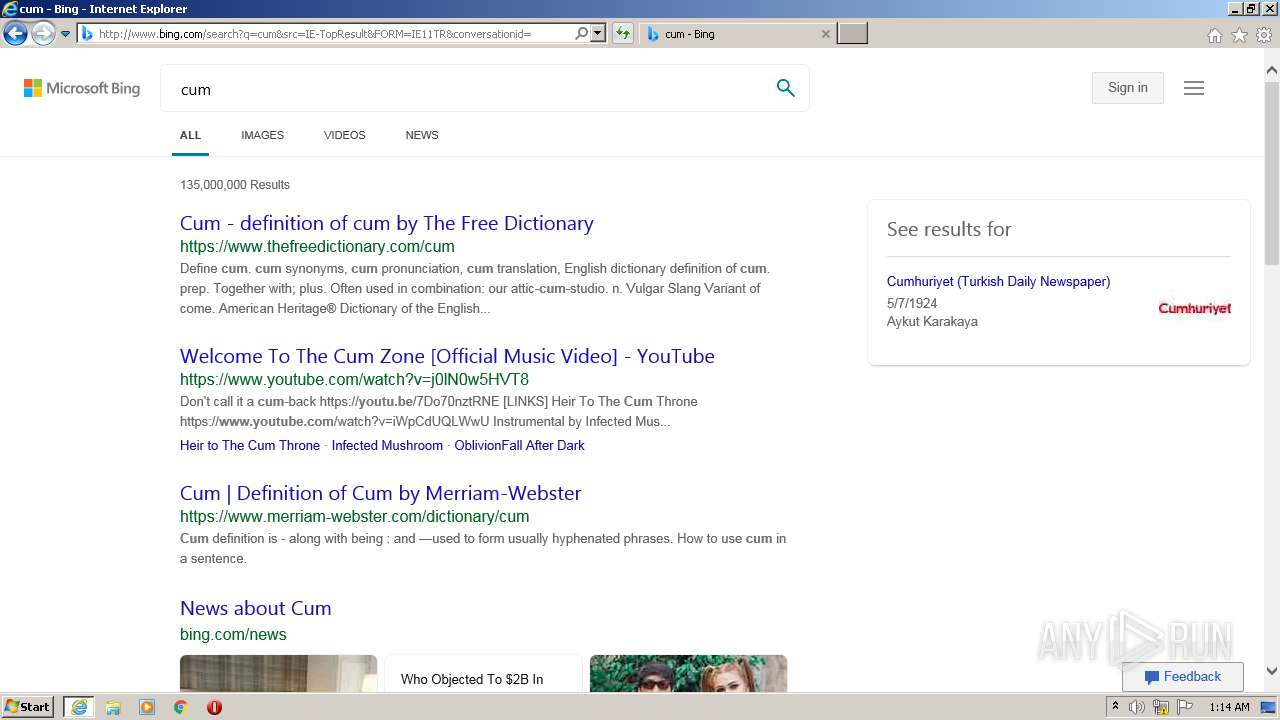Click the browser Forward arrow button

pyautogui.click(x=43, y=34)
